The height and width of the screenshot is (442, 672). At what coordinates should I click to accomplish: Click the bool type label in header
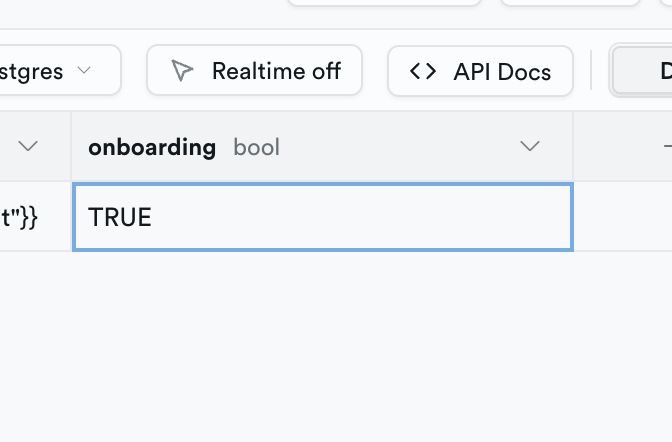click(256, 147)
